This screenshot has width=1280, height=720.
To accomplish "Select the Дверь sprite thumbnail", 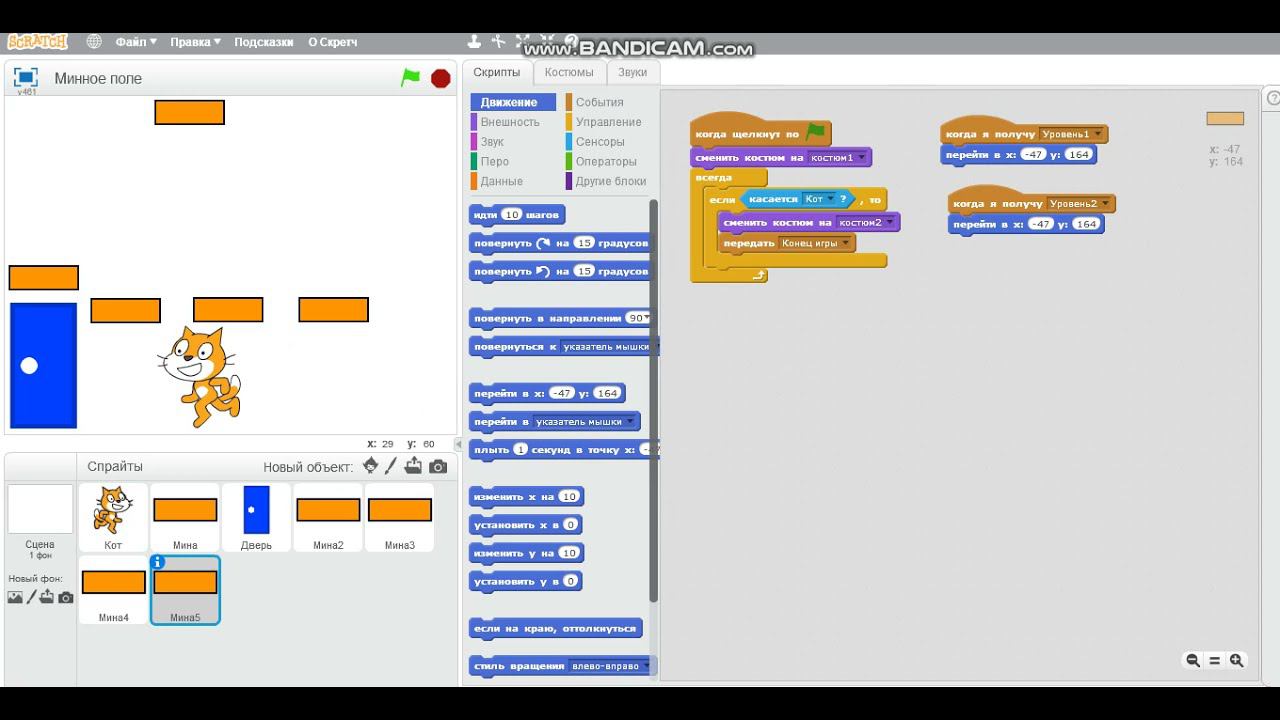I will click(256, 518).
